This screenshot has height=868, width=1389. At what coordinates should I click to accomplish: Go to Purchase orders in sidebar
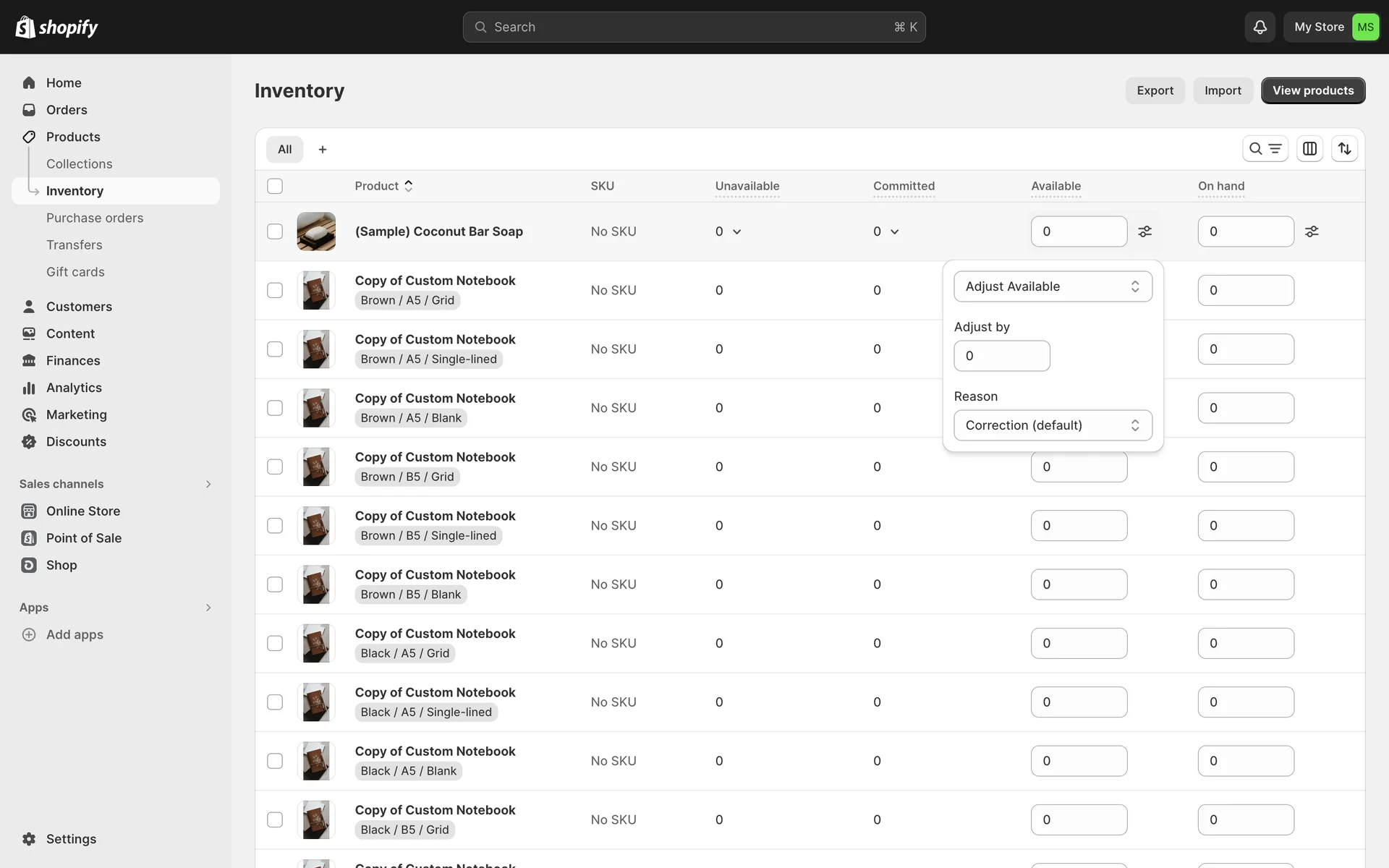(x=95, y=218)
